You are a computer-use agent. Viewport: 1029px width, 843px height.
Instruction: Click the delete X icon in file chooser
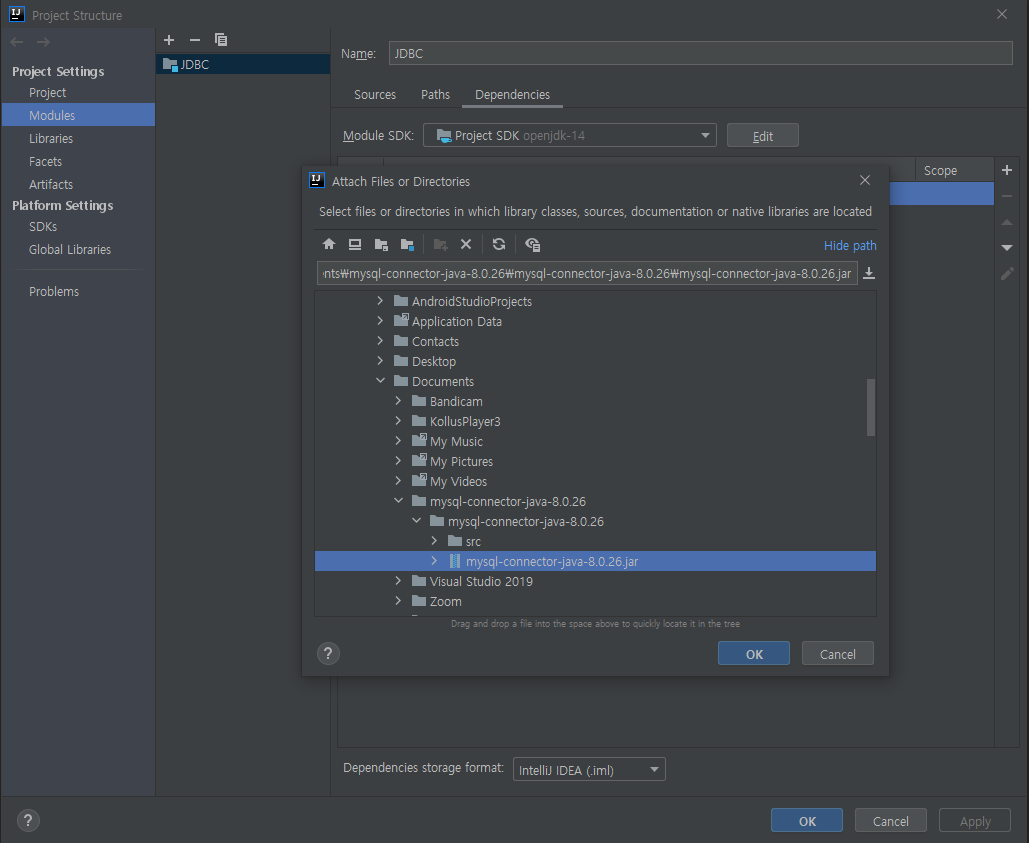[x=466, y=245]
